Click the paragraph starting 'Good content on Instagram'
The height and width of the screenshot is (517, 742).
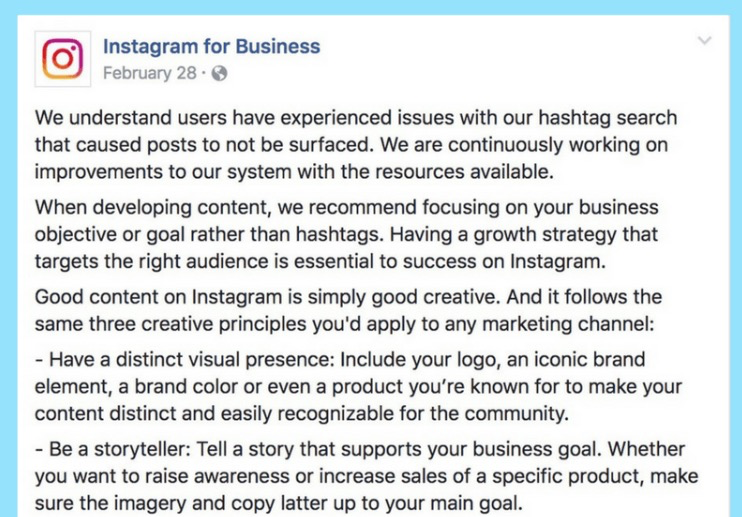coord(348,311)
